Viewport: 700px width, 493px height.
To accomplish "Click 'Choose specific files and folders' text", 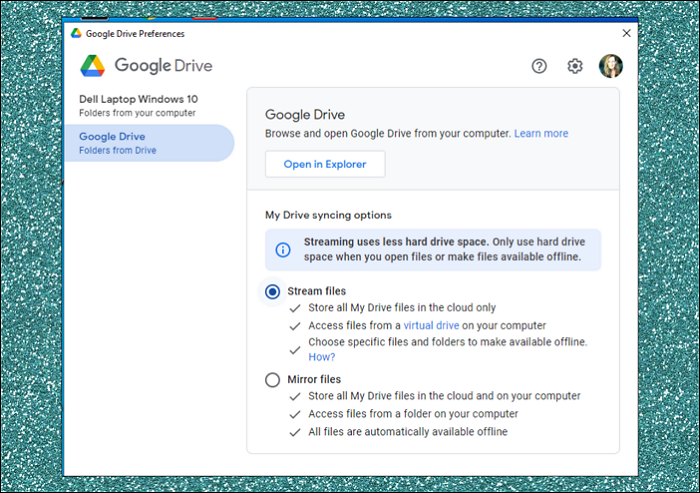I will pos(448,342).
